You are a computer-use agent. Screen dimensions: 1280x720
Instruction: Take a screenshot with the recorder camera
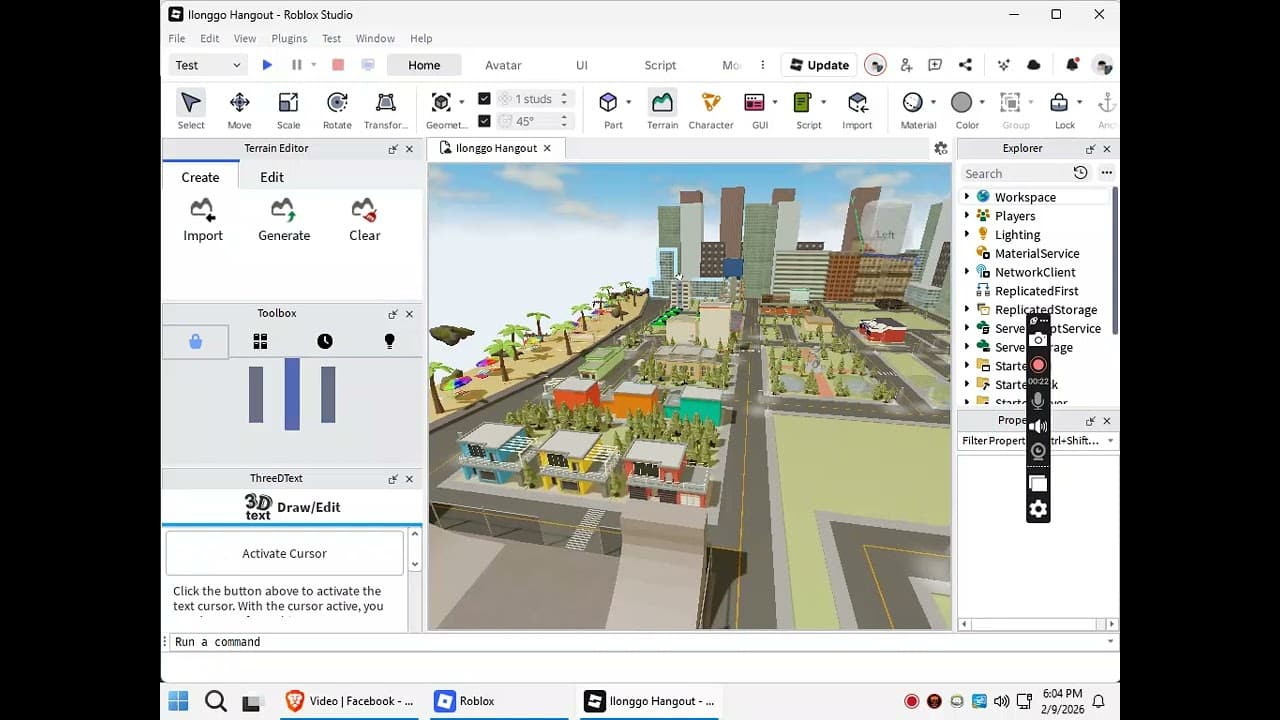pyautogui.click(x=1038, y=340)
